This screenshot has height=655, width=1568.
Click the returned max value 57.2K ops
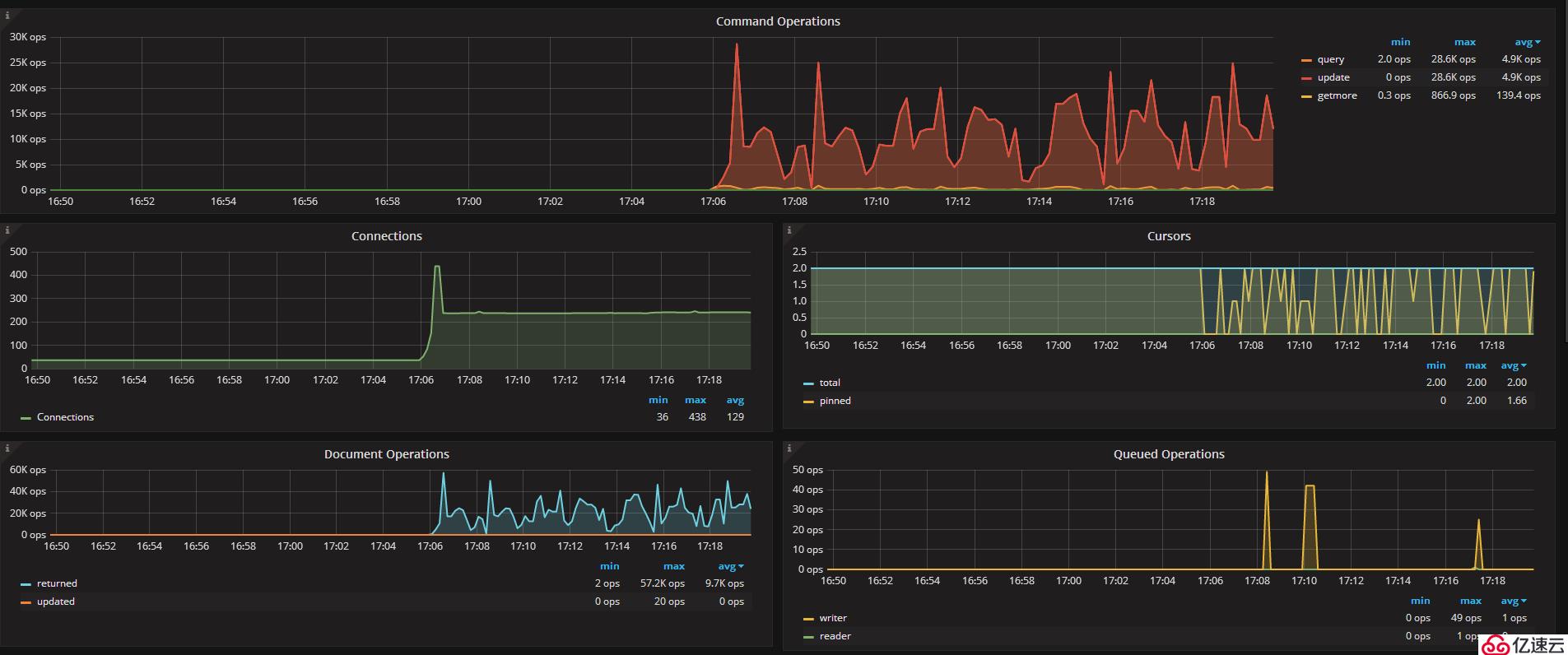tap(663, 583)
